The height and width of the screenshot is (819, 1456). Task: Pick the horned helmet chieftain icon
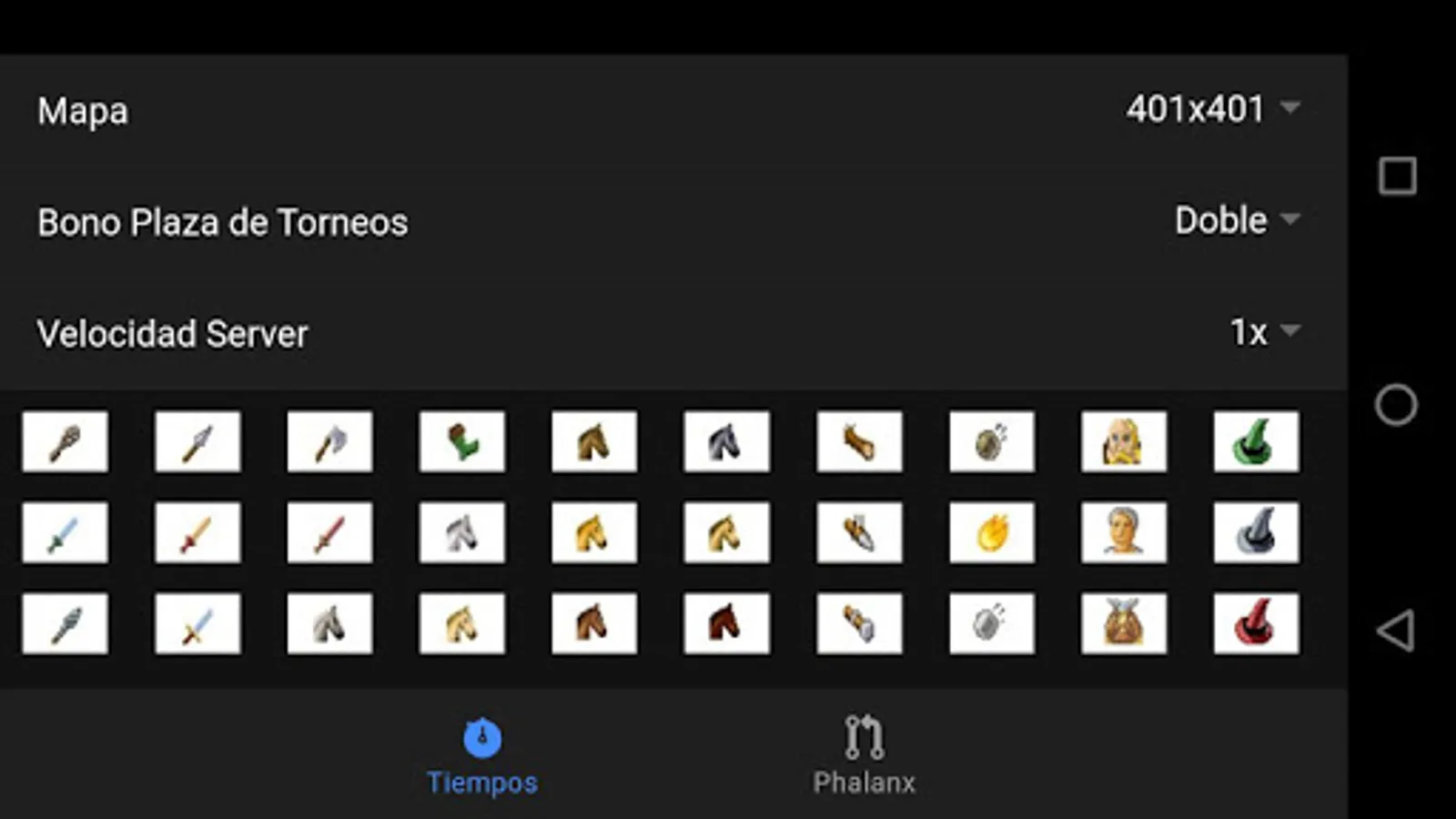tap(1124, 623)
